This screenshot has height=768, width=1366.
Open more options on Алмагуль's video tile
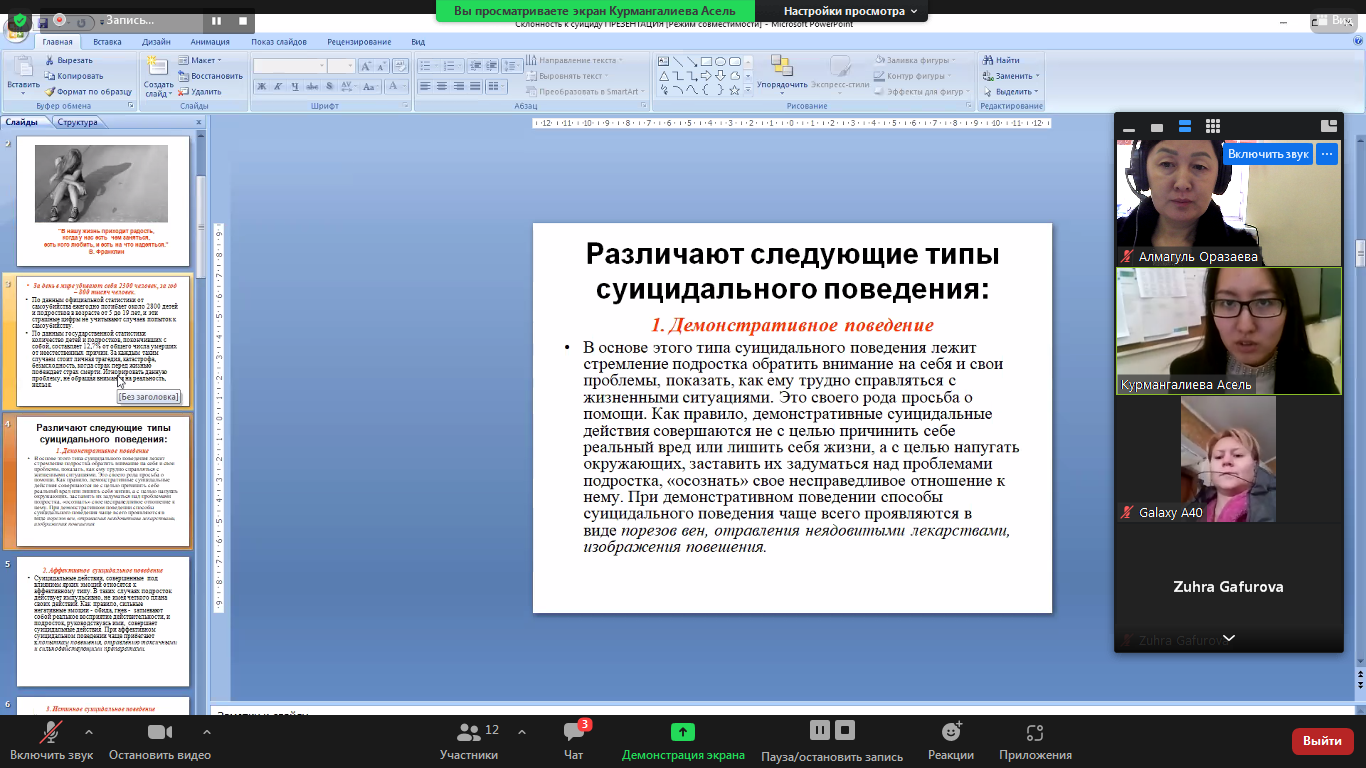tap(1326, 154)
